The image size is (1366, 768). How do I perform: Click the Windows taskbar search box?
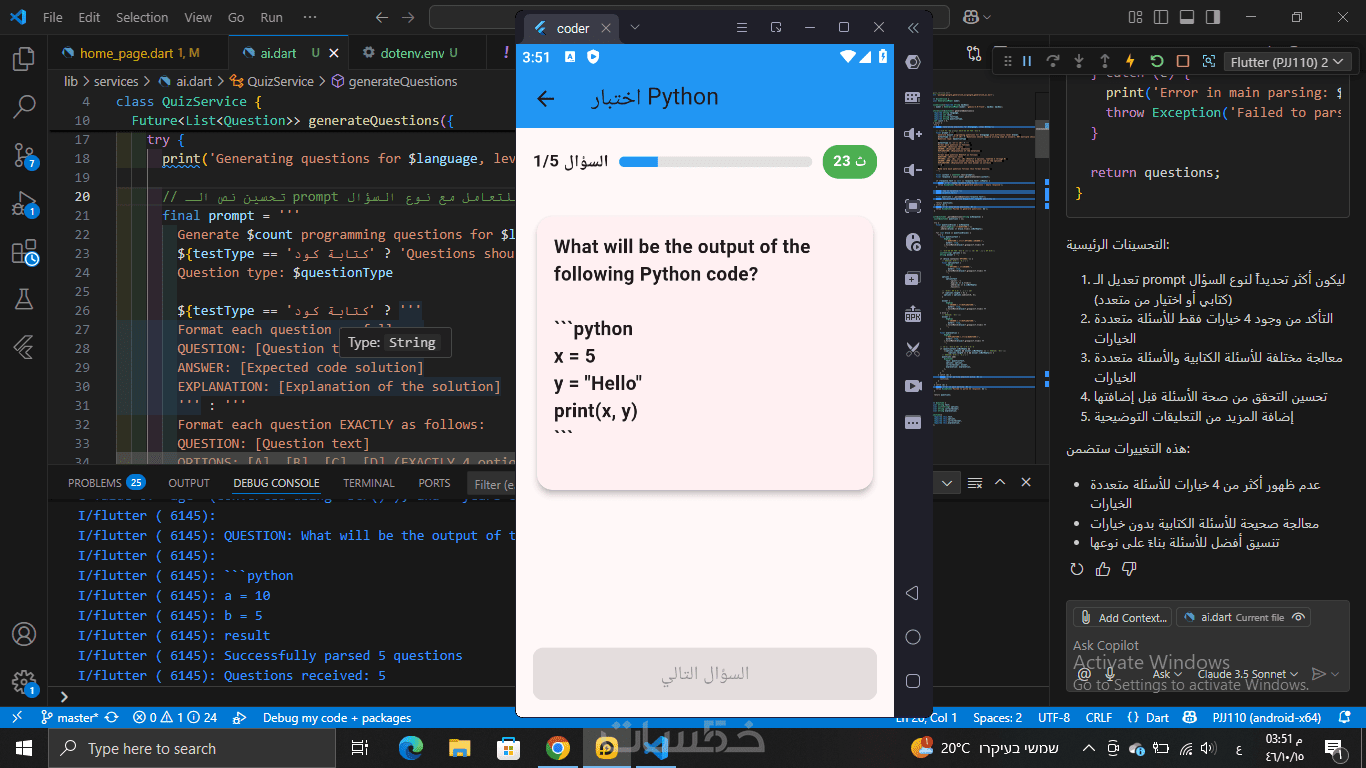click(x=193, y=748)
